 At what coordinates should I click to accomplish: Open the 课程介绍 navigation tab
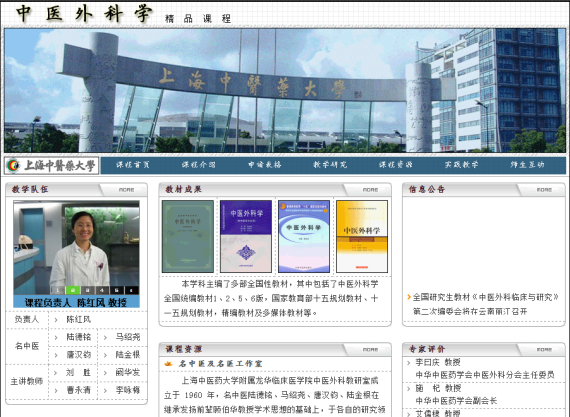point(198,165)
